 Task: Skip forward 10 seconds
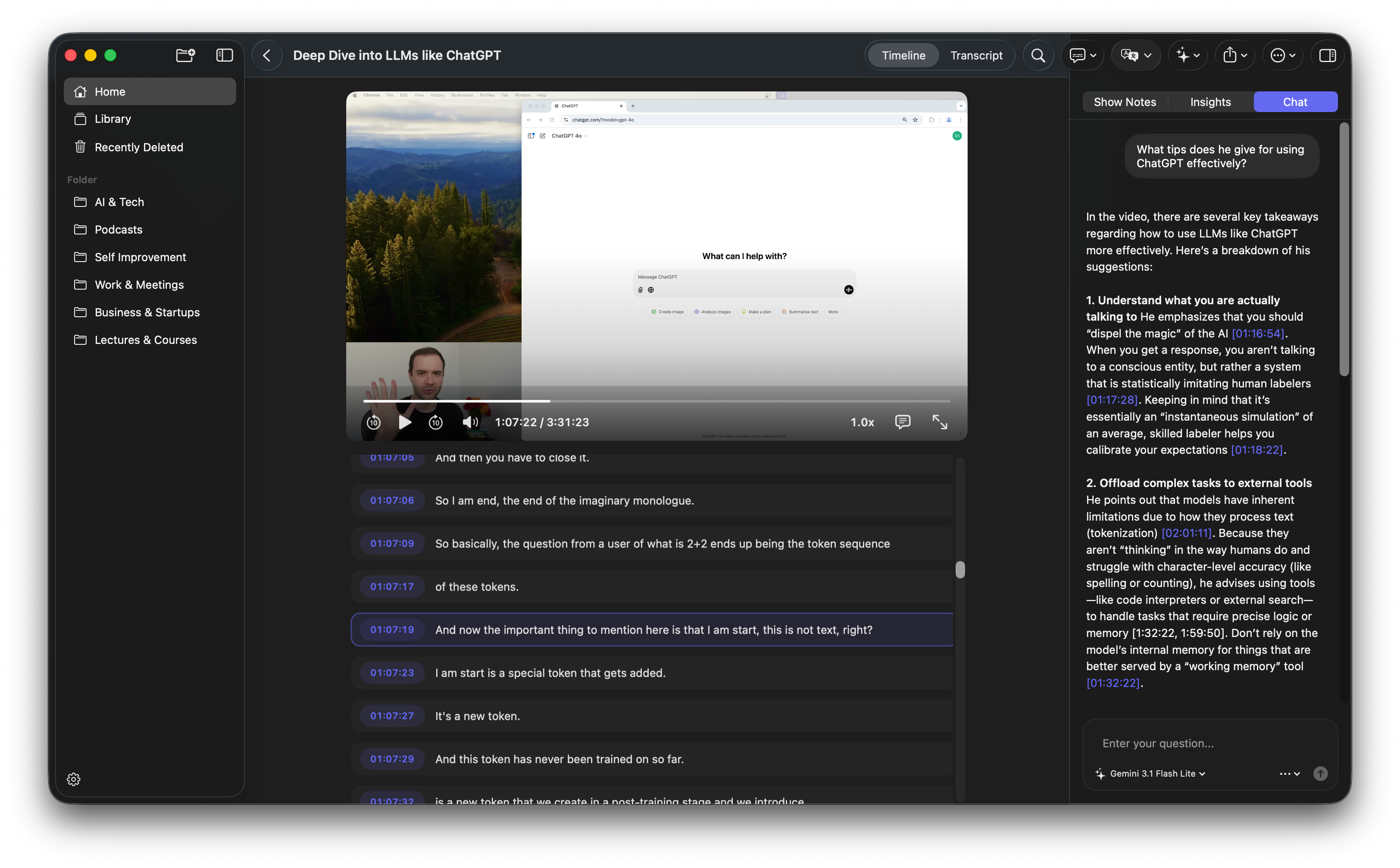coord(436,422)
